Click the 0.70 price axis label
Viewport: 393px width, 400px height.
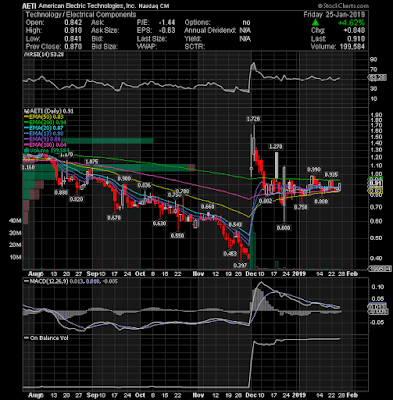[376, 207]
